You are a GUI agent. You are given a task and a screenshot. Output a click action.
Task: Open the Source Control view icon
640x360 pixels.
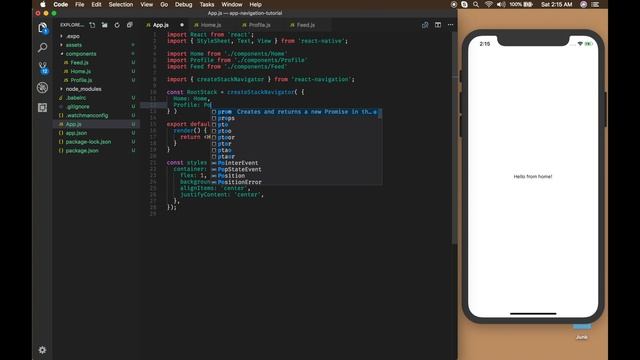coord(43,67)
